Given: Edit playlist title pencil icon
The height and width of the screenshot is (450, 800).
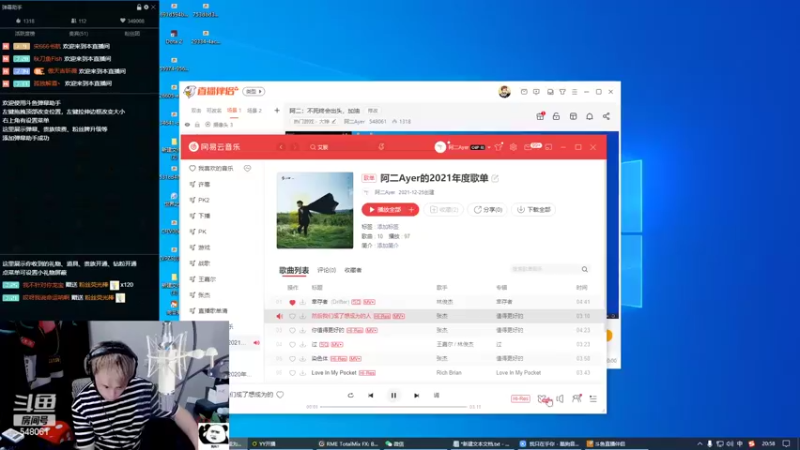Looking at the screenshot, I should (x=495, y=178).
